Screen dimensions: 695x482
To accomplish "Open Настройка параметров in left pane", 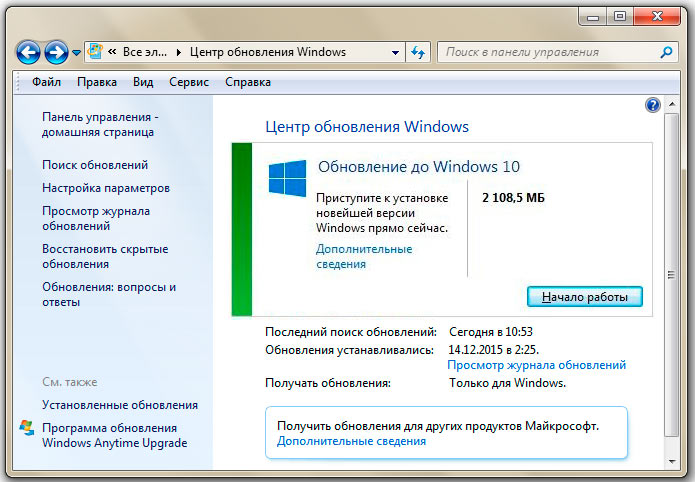I will click(x=106, y=188).
